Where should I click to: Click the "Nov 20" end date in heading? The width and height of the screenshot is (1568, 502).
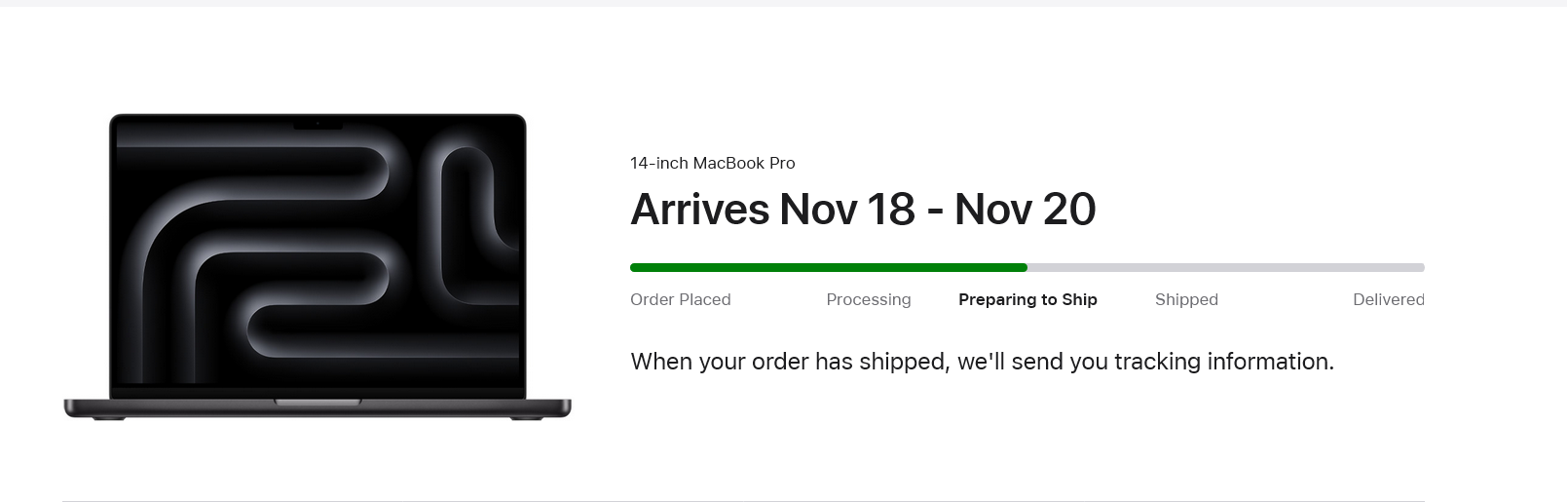(x=1026, y=210)
